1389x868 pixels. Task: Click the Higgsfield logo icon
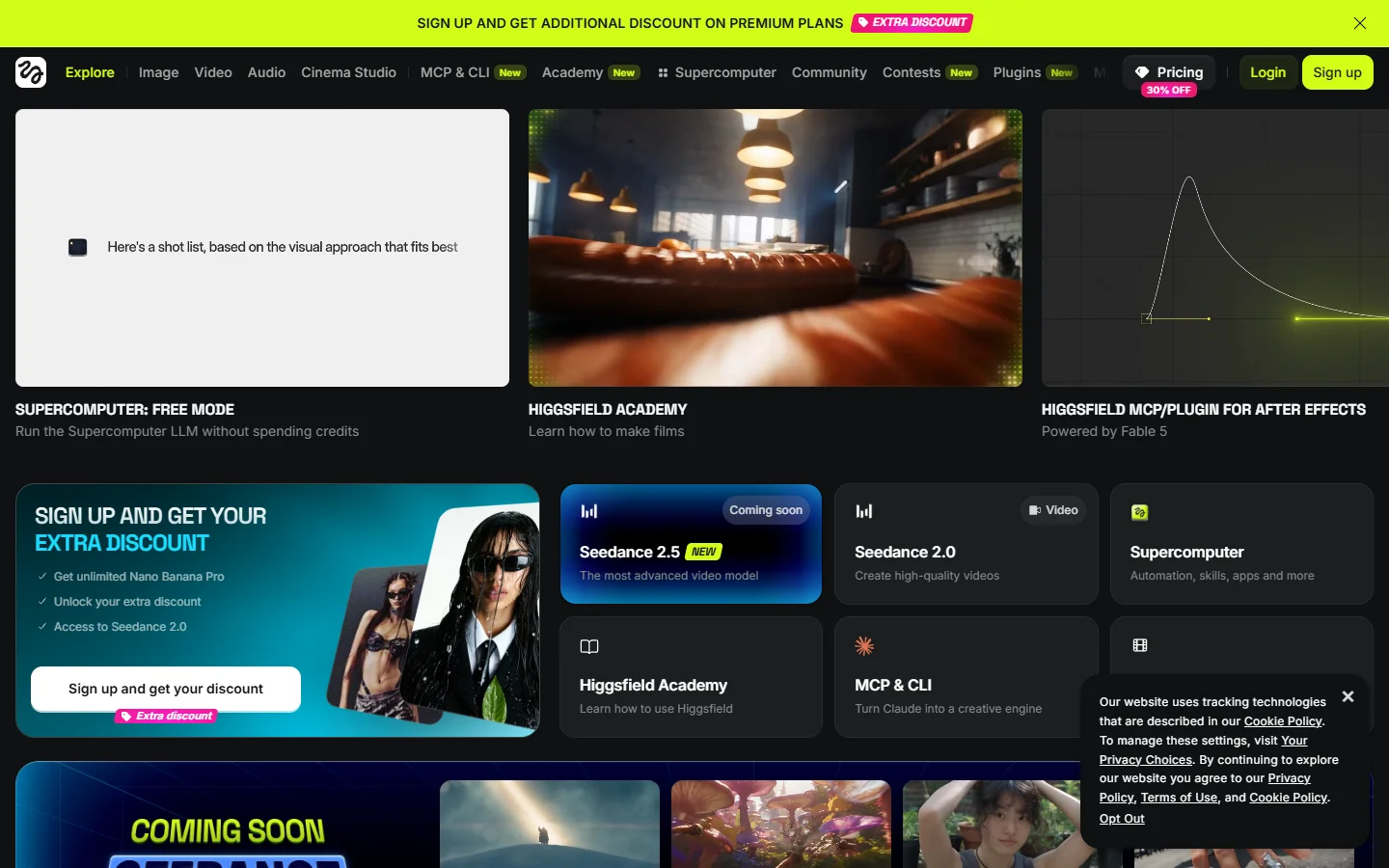tap(31, 72)
